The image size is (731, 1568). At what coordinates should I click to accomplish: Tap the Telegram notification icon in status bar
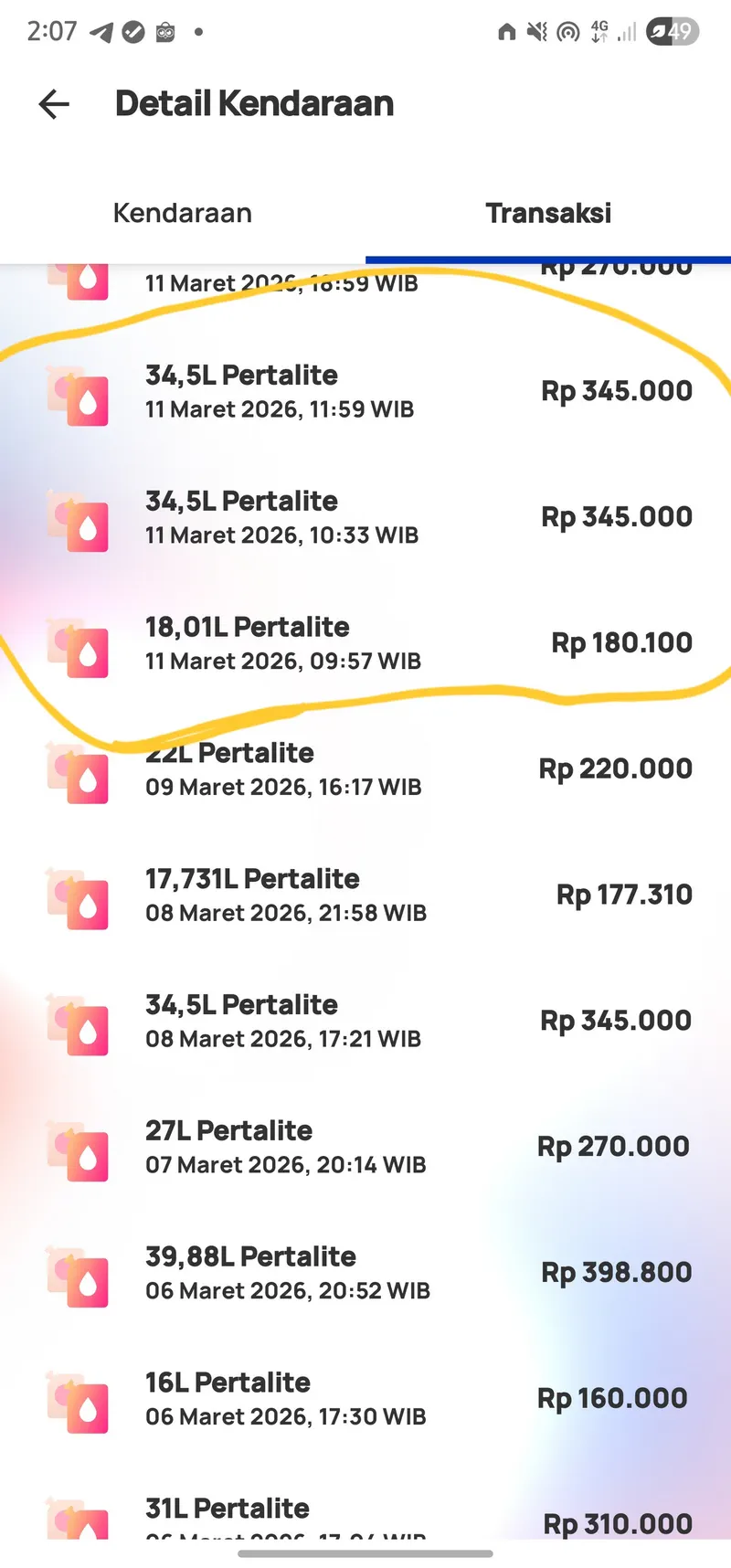(x=101, y=33)
